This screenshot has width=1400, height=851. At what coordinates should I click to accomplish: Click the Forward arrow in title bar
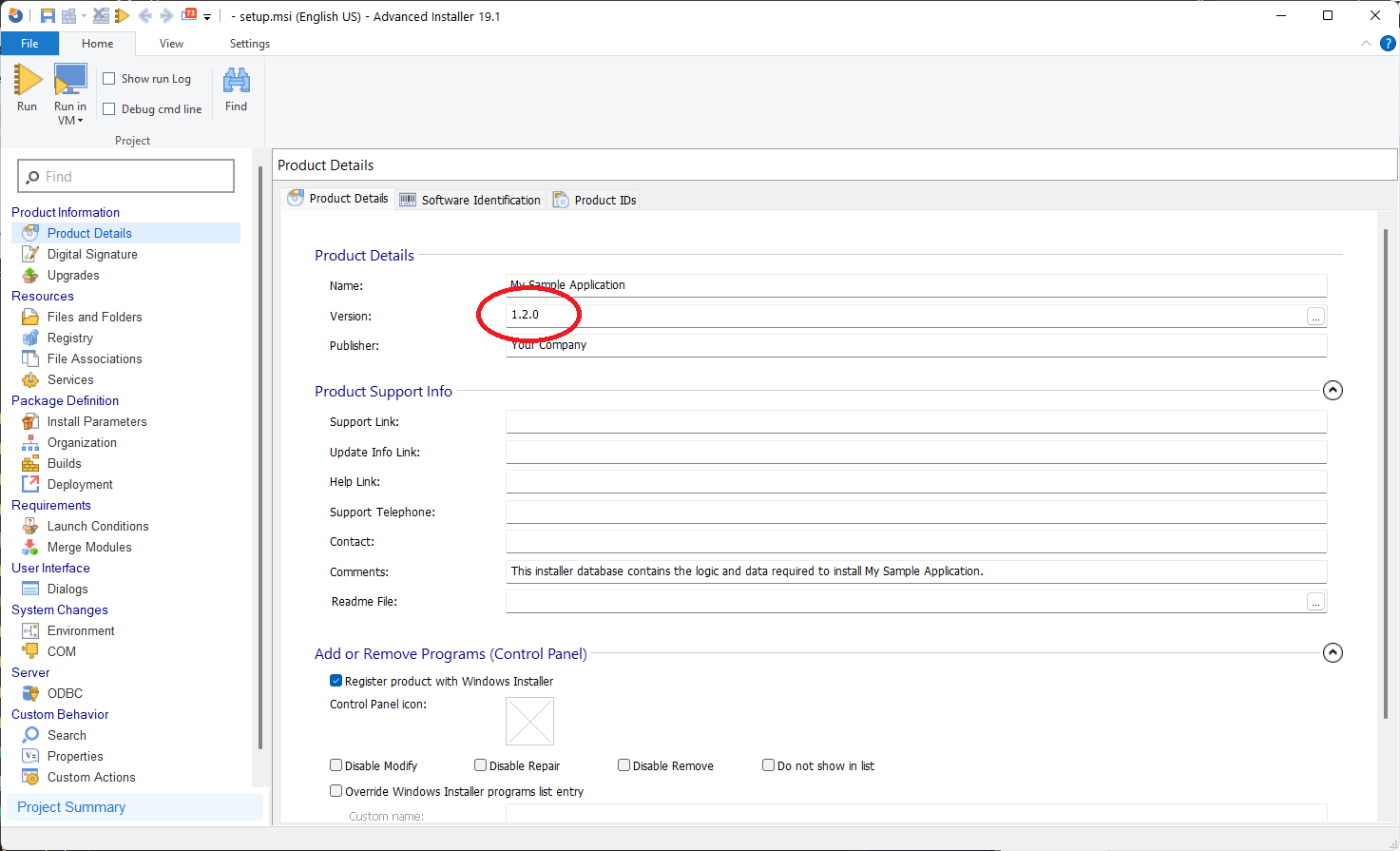click(166, 16)
